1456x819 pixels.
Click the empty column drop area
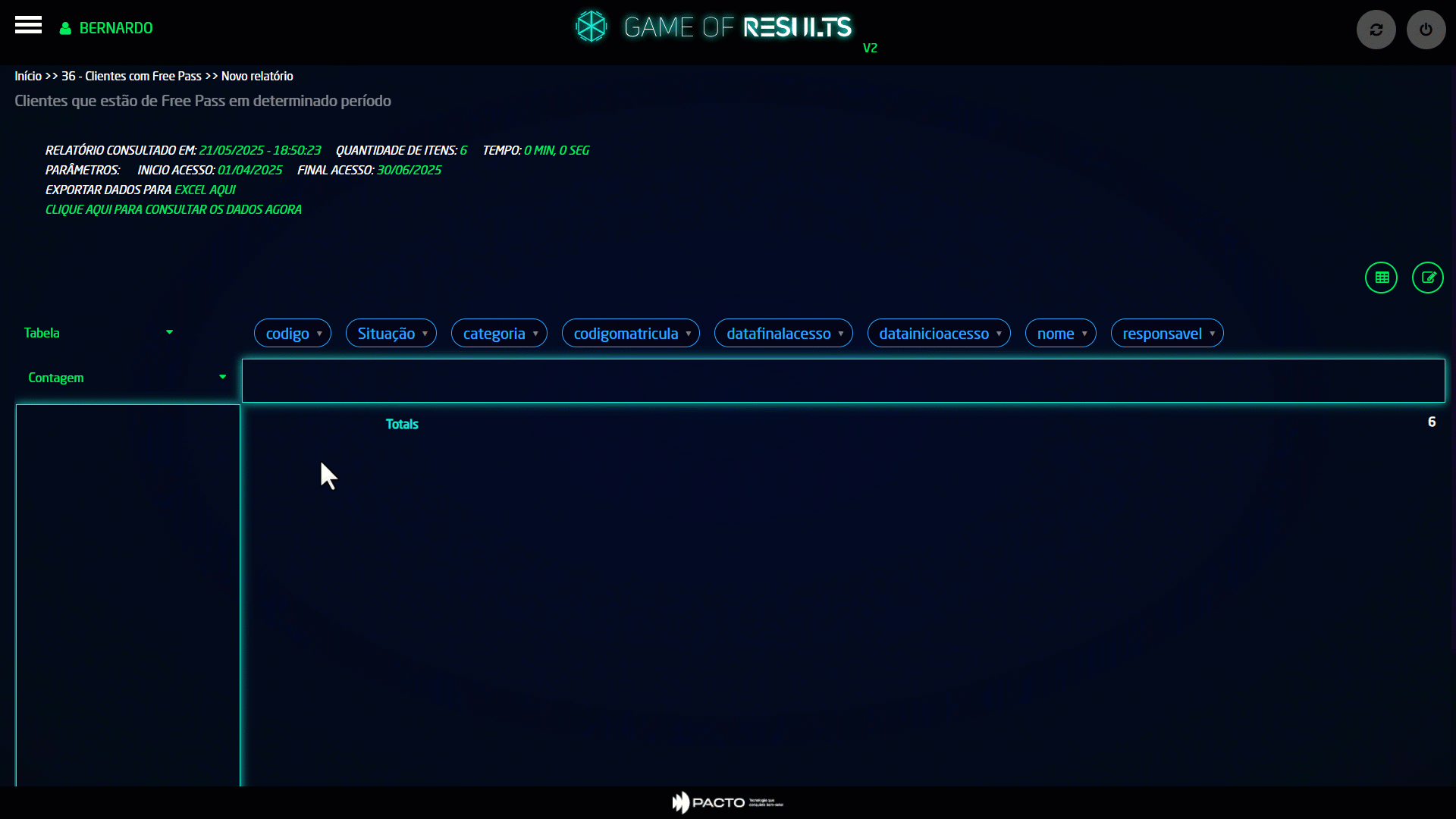click(843, 381)
